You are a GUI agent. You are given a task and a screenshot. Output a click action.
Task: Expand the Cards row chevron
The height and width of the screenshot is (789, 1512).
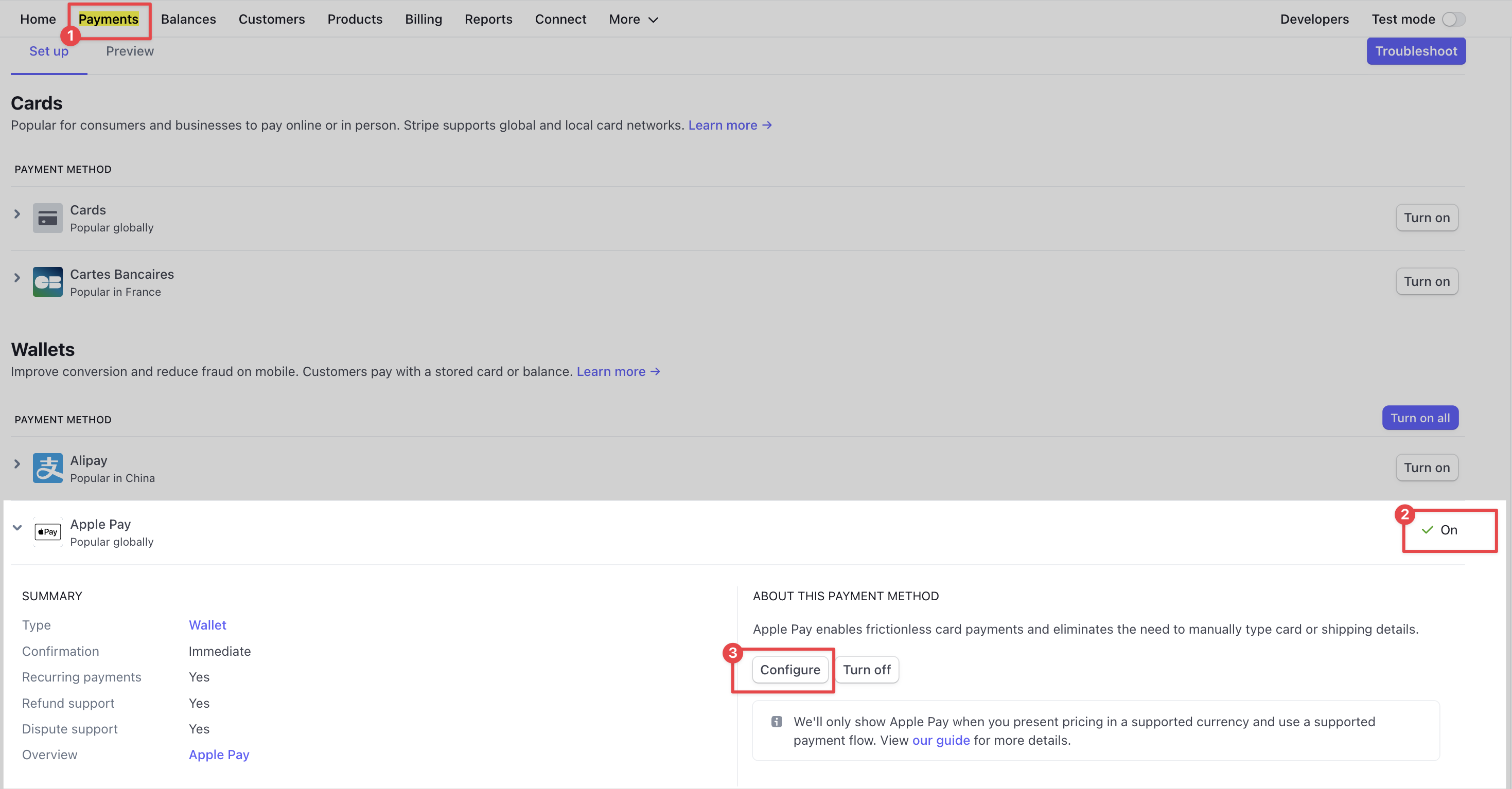(x=17, y=214)
